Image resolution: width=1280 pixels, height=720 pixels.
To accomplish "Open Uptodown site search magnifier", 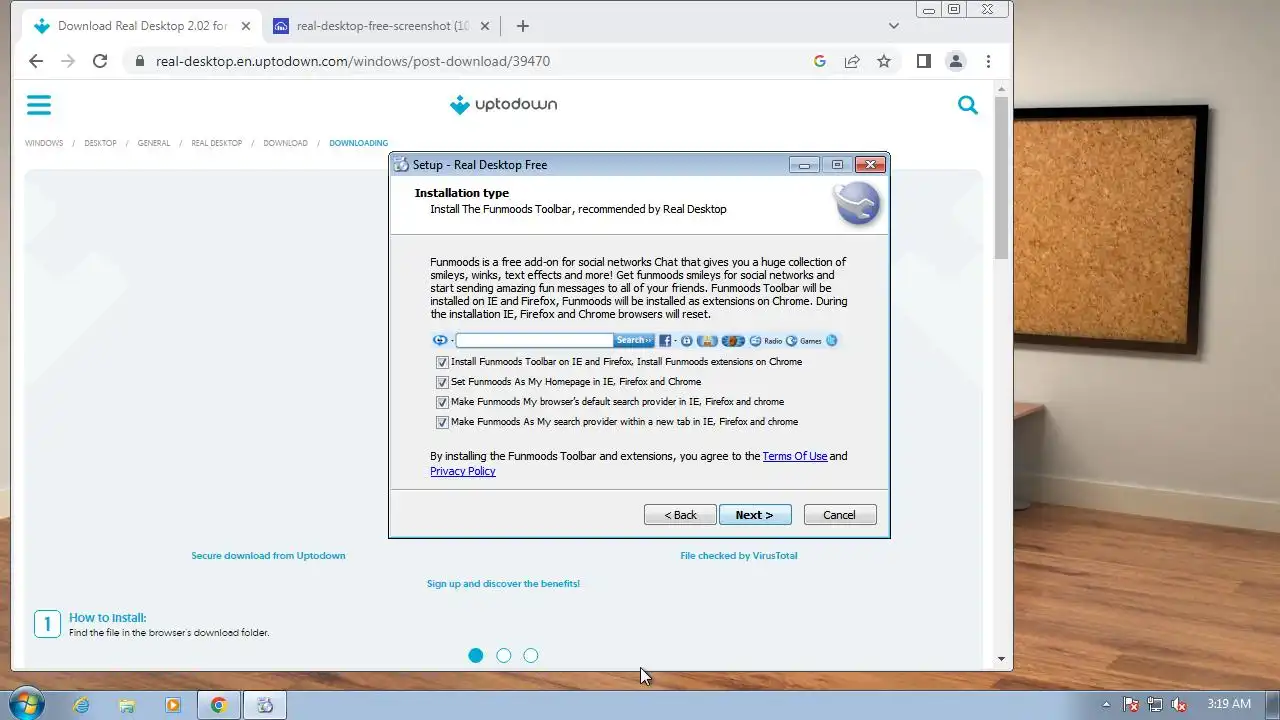I will click(968, 105).
